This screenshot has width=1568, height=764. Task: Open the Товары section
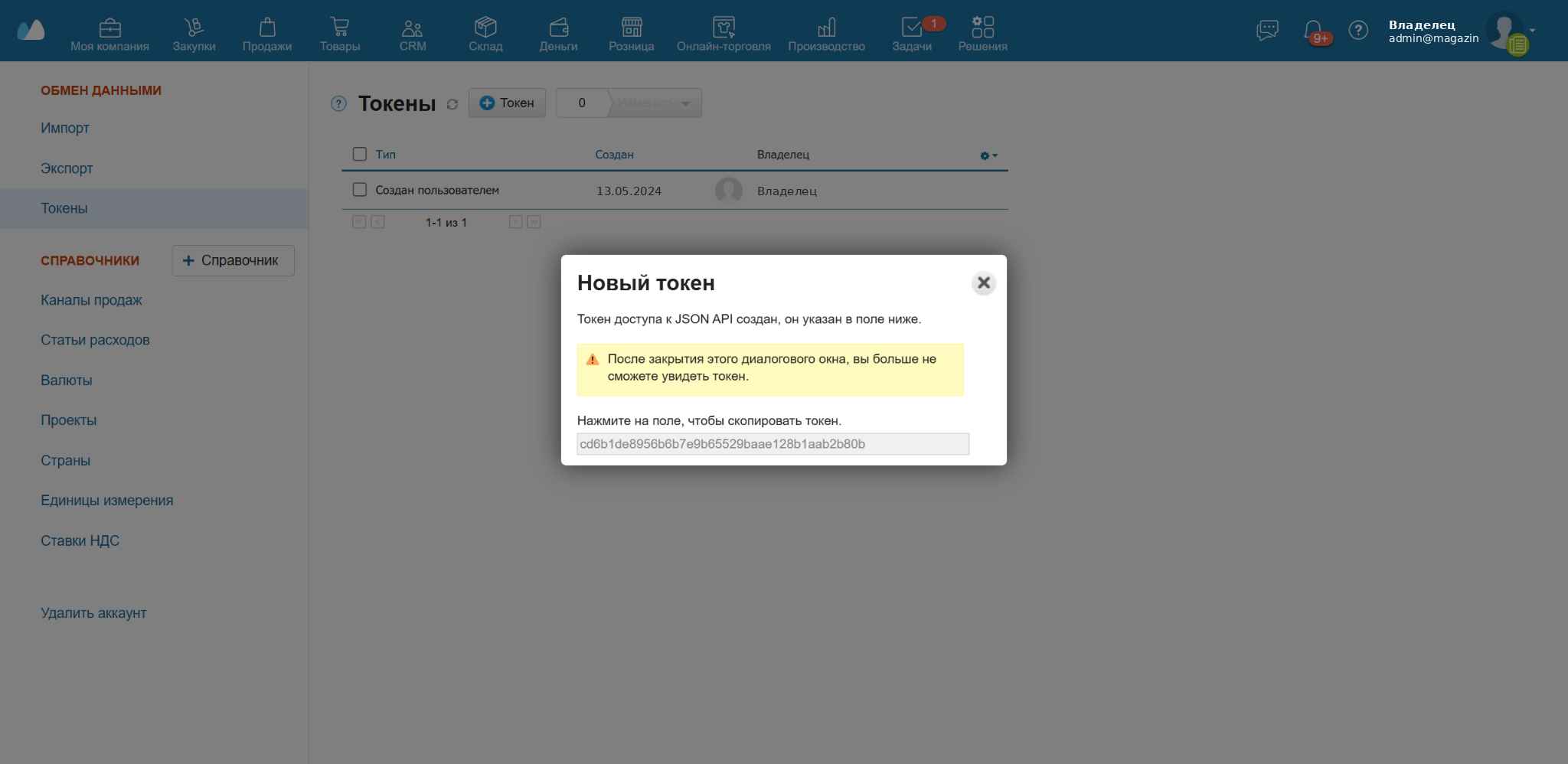point(340,35)
